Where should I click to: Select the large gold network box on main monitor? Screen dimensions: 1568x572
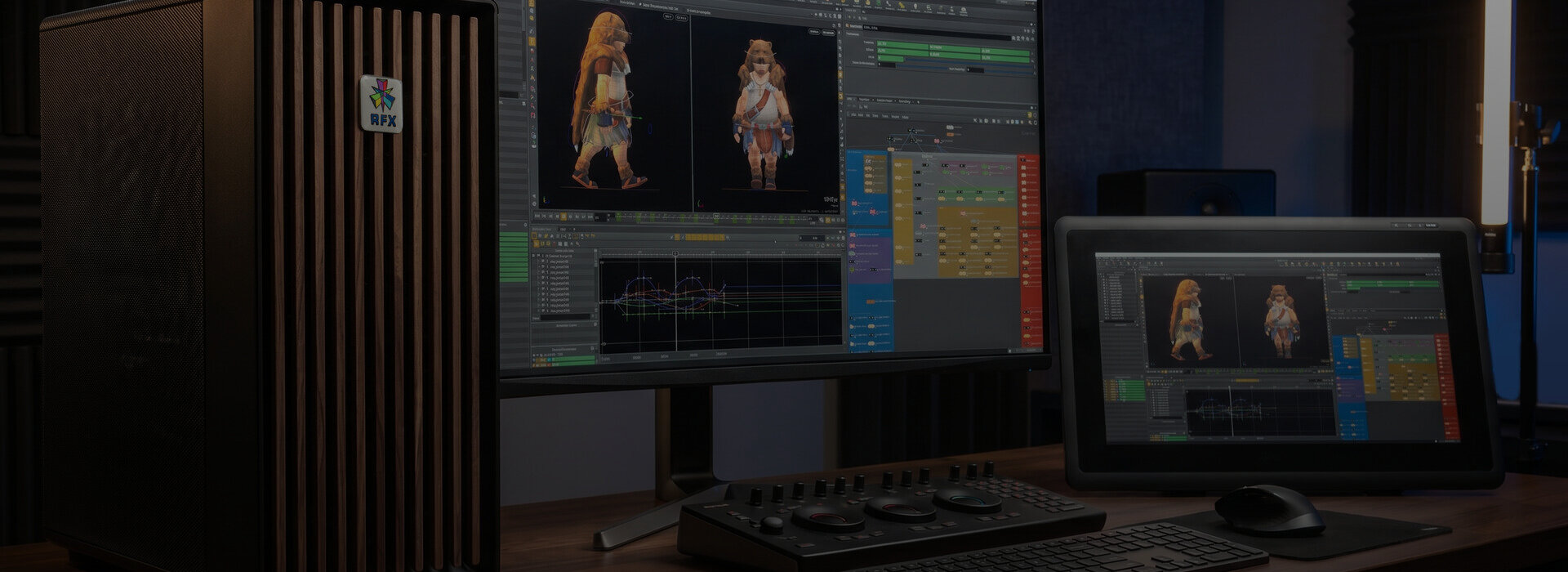[x=977, y=242]
